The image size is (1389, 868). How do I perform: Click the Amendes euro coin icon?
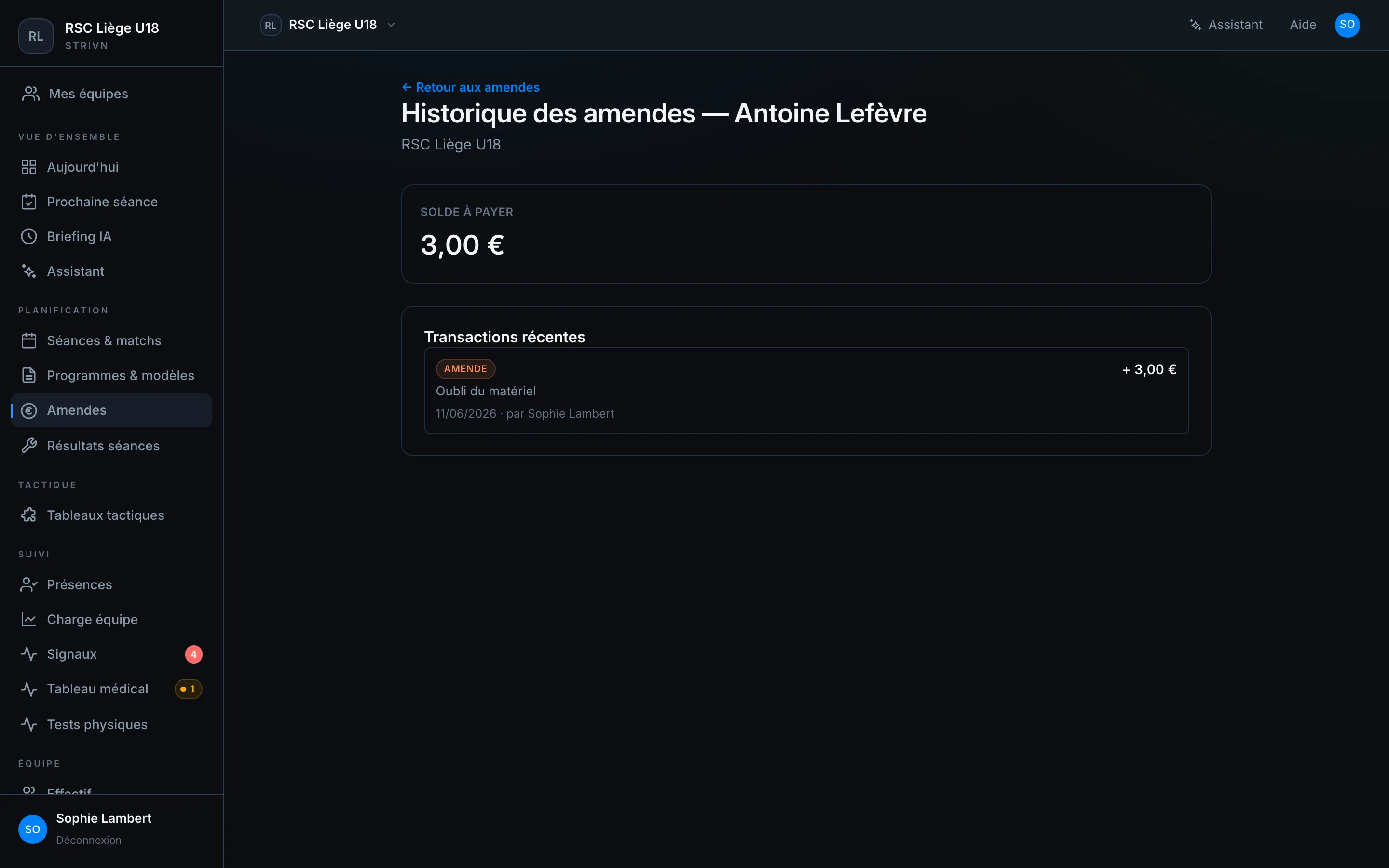29,410
